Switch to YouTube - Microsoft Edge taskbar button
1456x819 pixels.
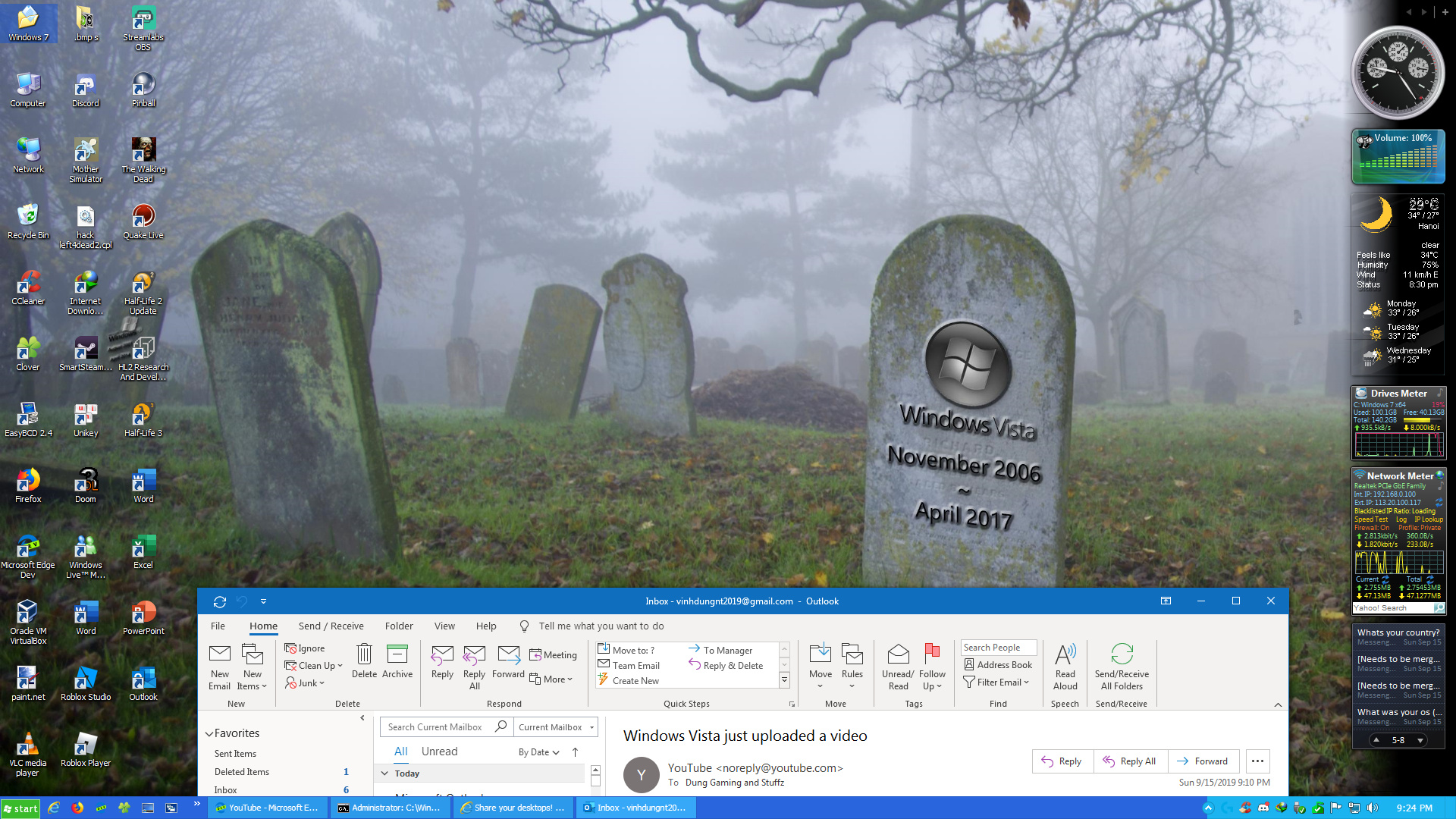[x=267, y=808]
